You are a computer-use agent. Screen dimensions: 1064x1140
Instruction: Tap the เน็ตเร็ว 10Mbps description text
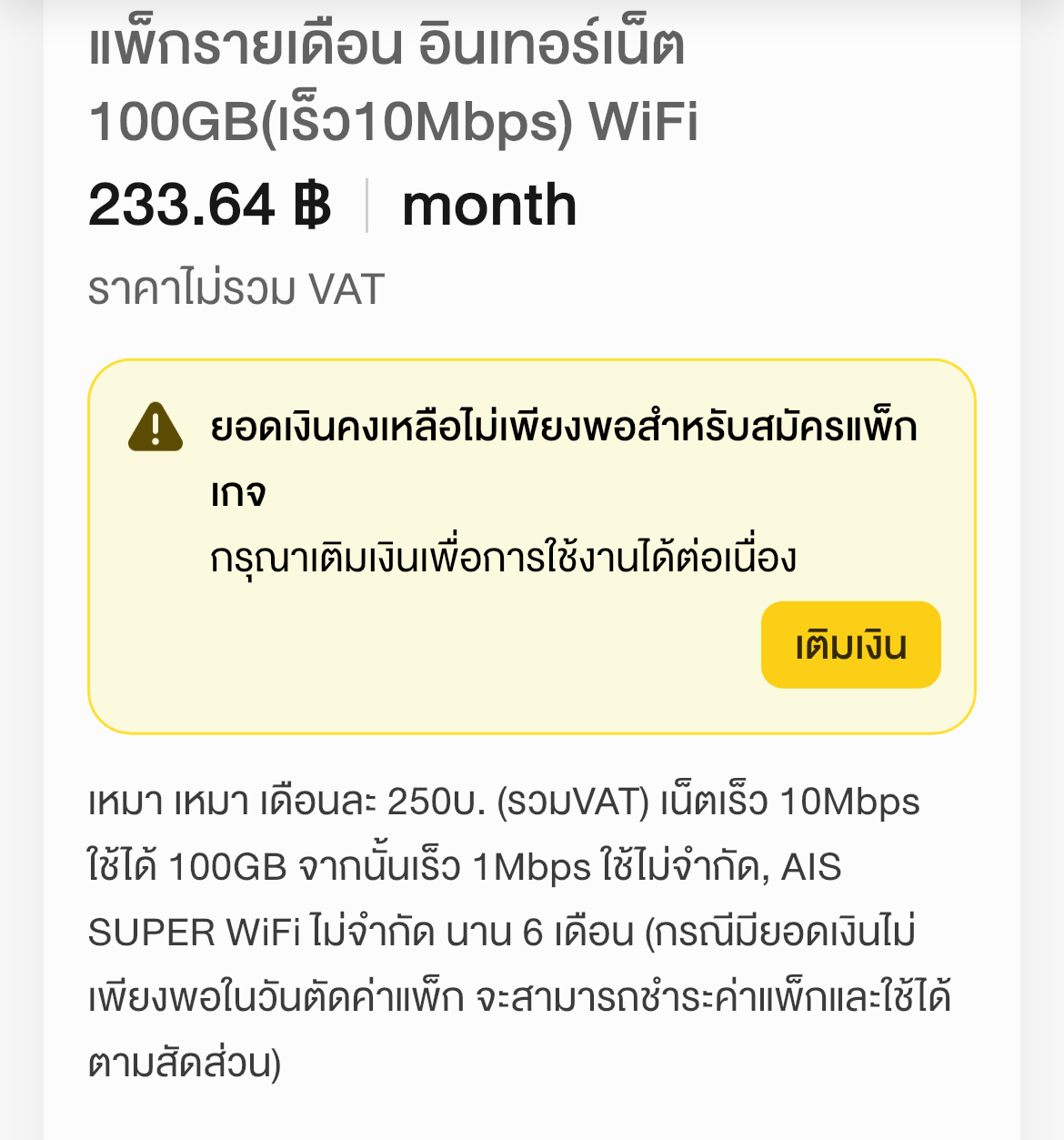pyautogui.click(x=789, y=802)
